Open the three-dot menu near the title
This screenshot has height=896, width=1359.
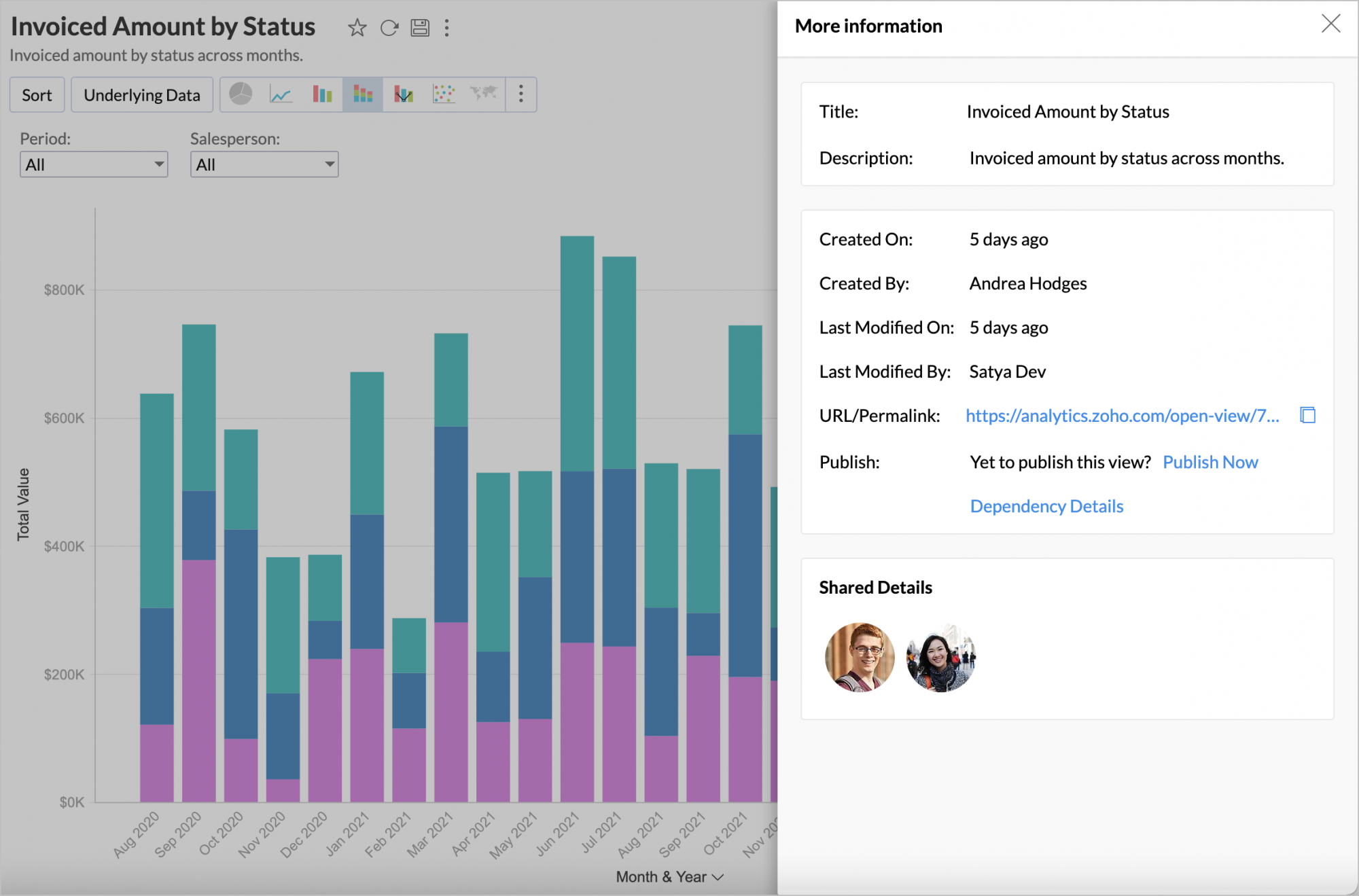(x=447, y=28)
